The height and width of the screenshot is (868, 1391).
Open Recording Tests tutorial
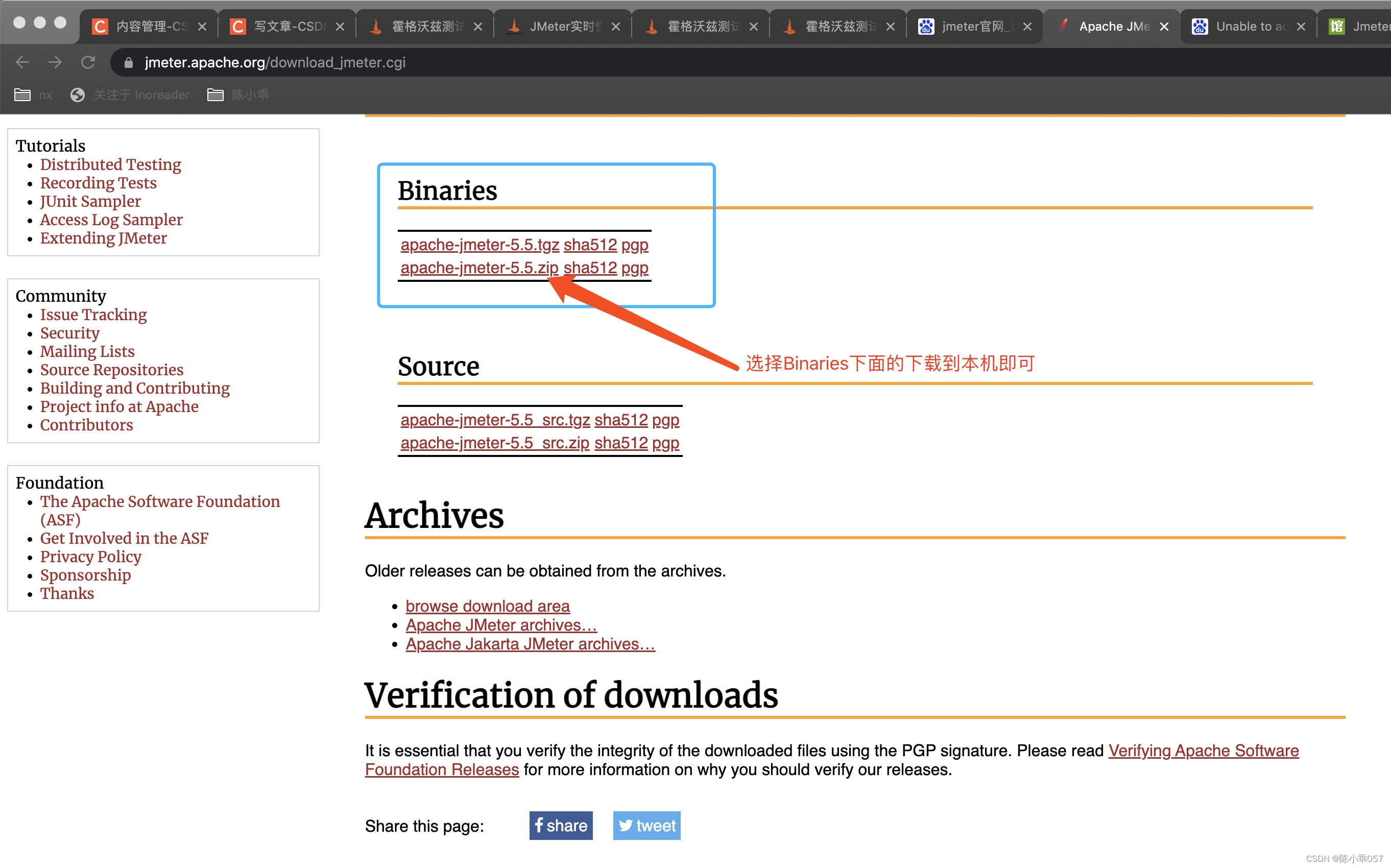click(98, 183)
